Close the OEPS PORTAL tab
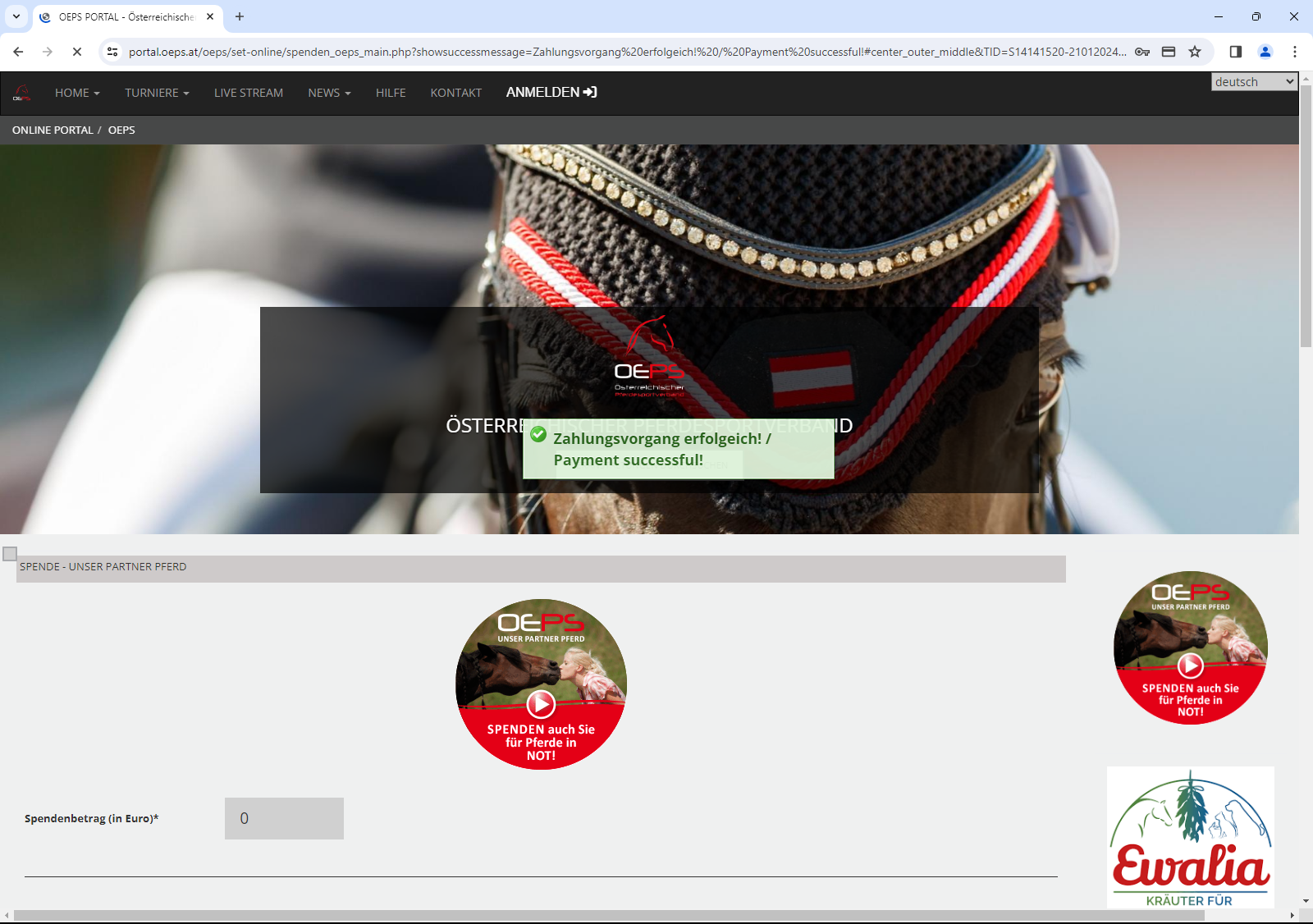 pyautogui.click(x=210, y=16)
